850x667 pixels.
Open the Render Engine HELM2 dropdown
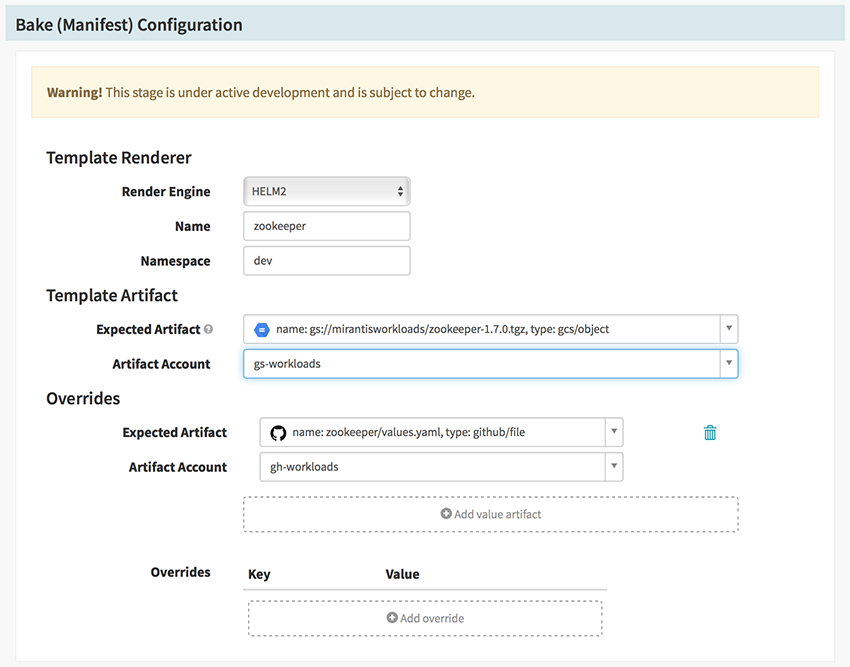point(326,191)
